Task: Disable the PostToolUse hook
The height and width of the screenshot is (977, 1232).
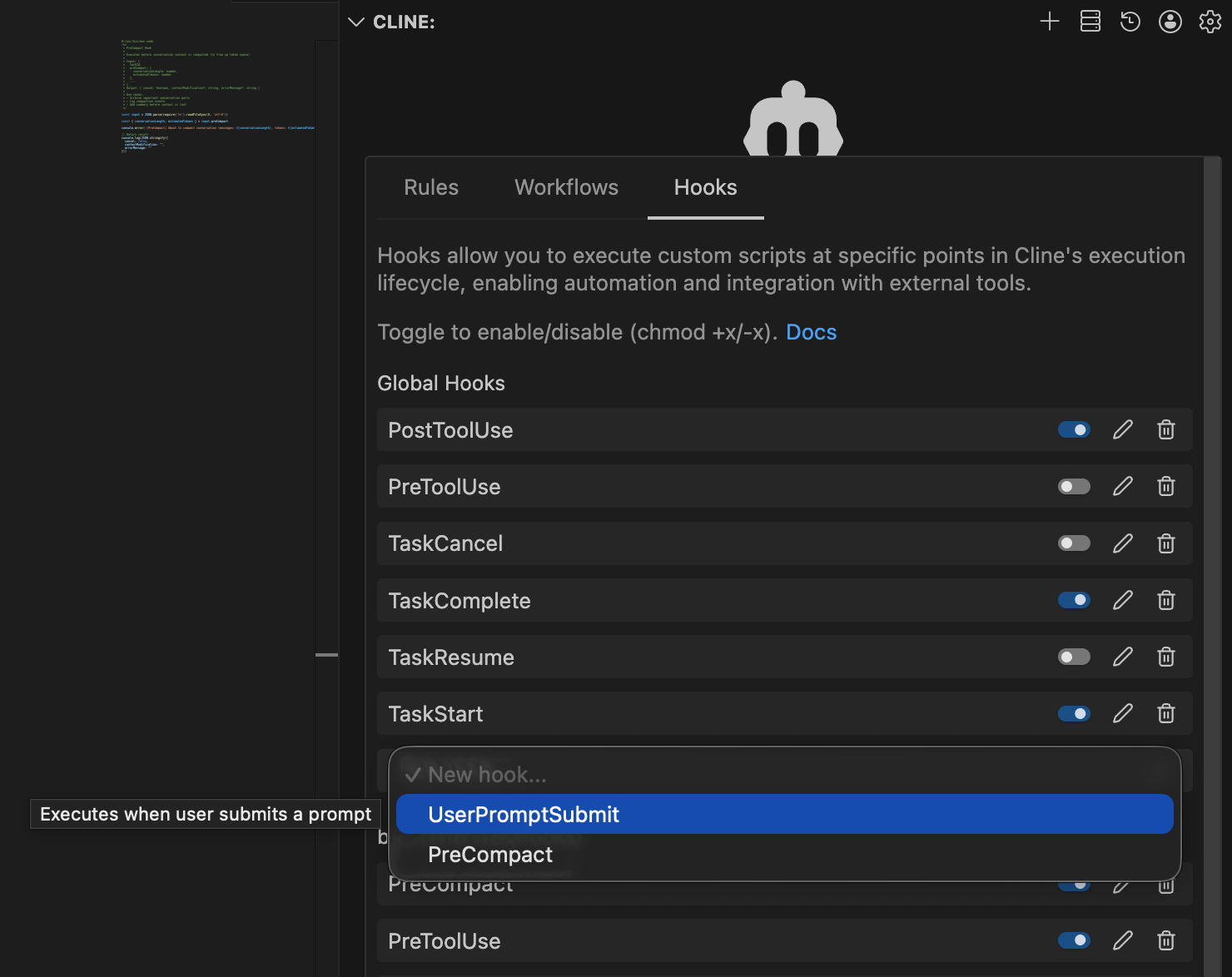Action: 1074,429
